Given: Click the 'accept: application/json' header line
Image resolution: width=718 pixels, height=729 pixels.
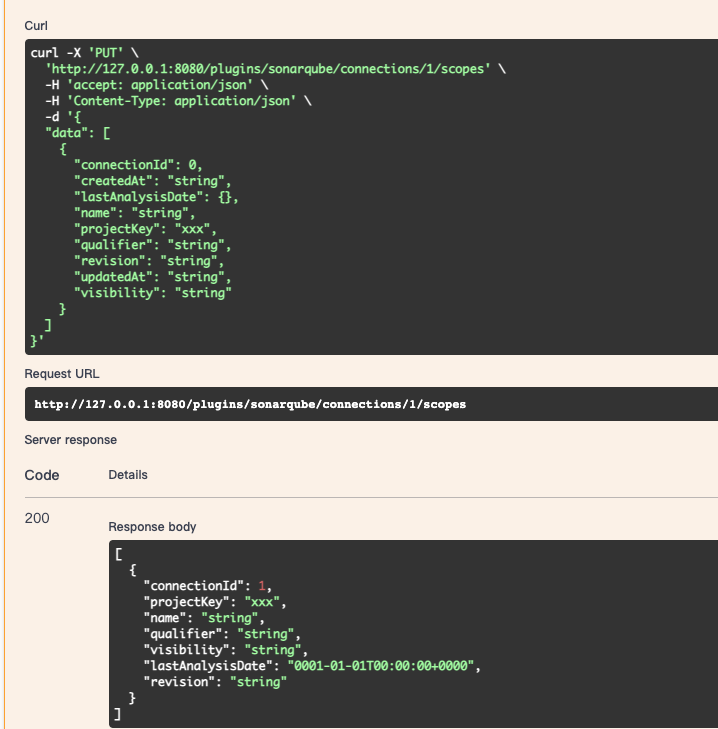Looking at the screenshot, I should [x=156, y=85].
